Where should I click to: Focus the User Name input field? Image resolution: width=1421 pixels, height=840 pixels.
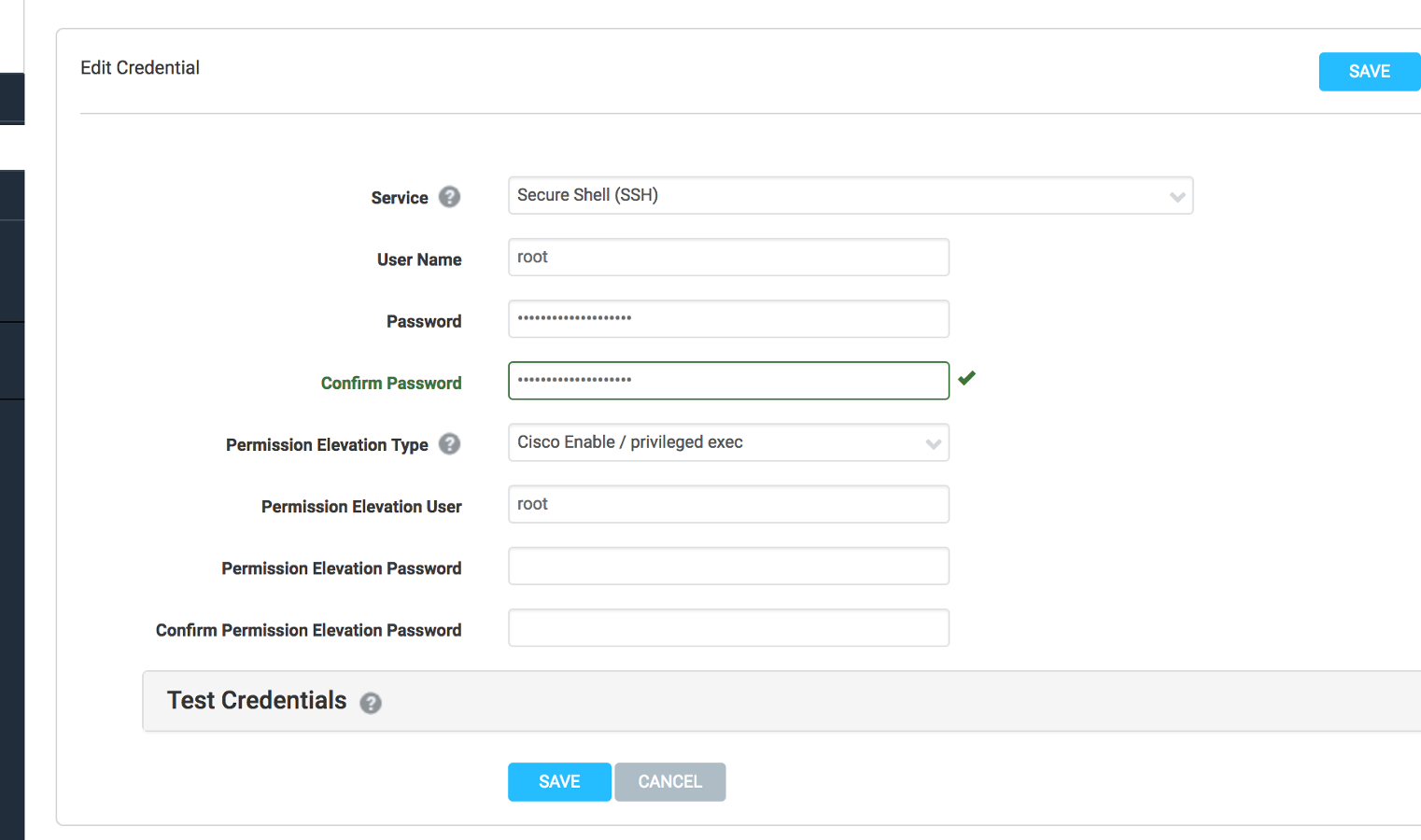coord(728,258)
